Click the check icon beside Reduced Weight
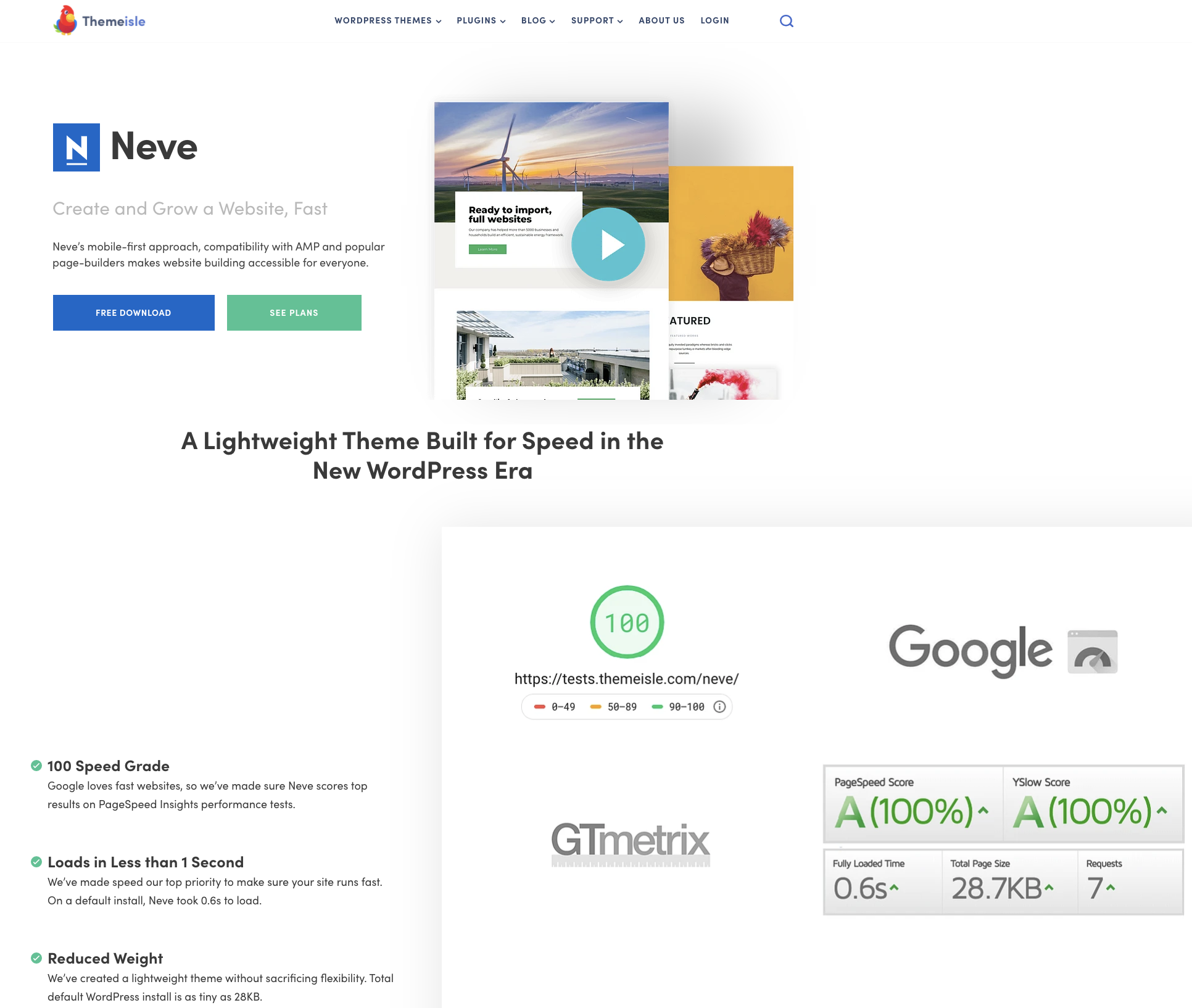The width and height of the screenshot is (1192, 1008). (x=36, y=958)
